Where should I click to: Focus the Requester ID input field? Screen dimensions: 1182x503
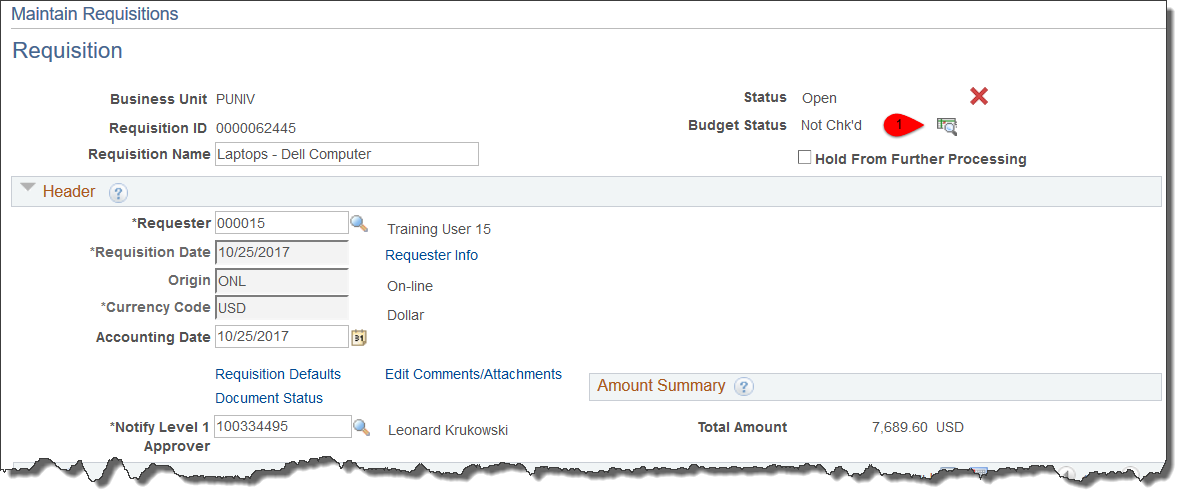pos(281,223)
